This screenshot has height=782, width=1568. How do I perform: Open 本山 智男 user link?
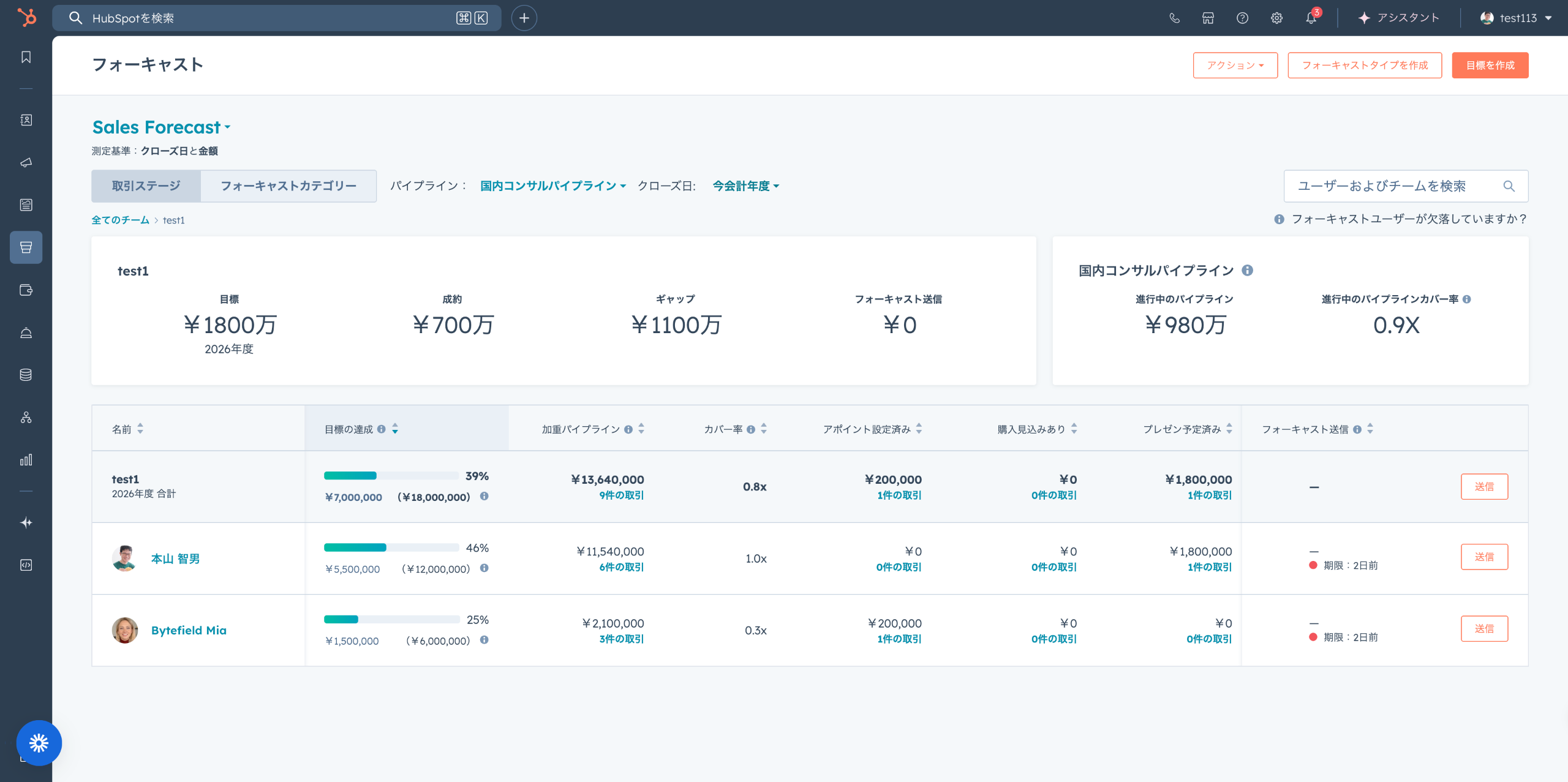pyautogui.click(x=175, y=558)
